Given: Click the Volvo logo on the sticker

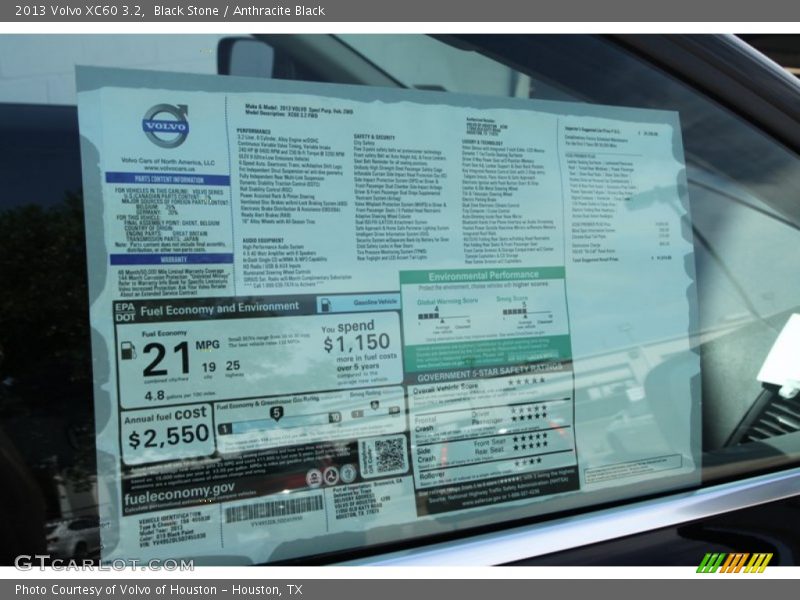Looking at the screenshot, I should [x=165, y=126].
